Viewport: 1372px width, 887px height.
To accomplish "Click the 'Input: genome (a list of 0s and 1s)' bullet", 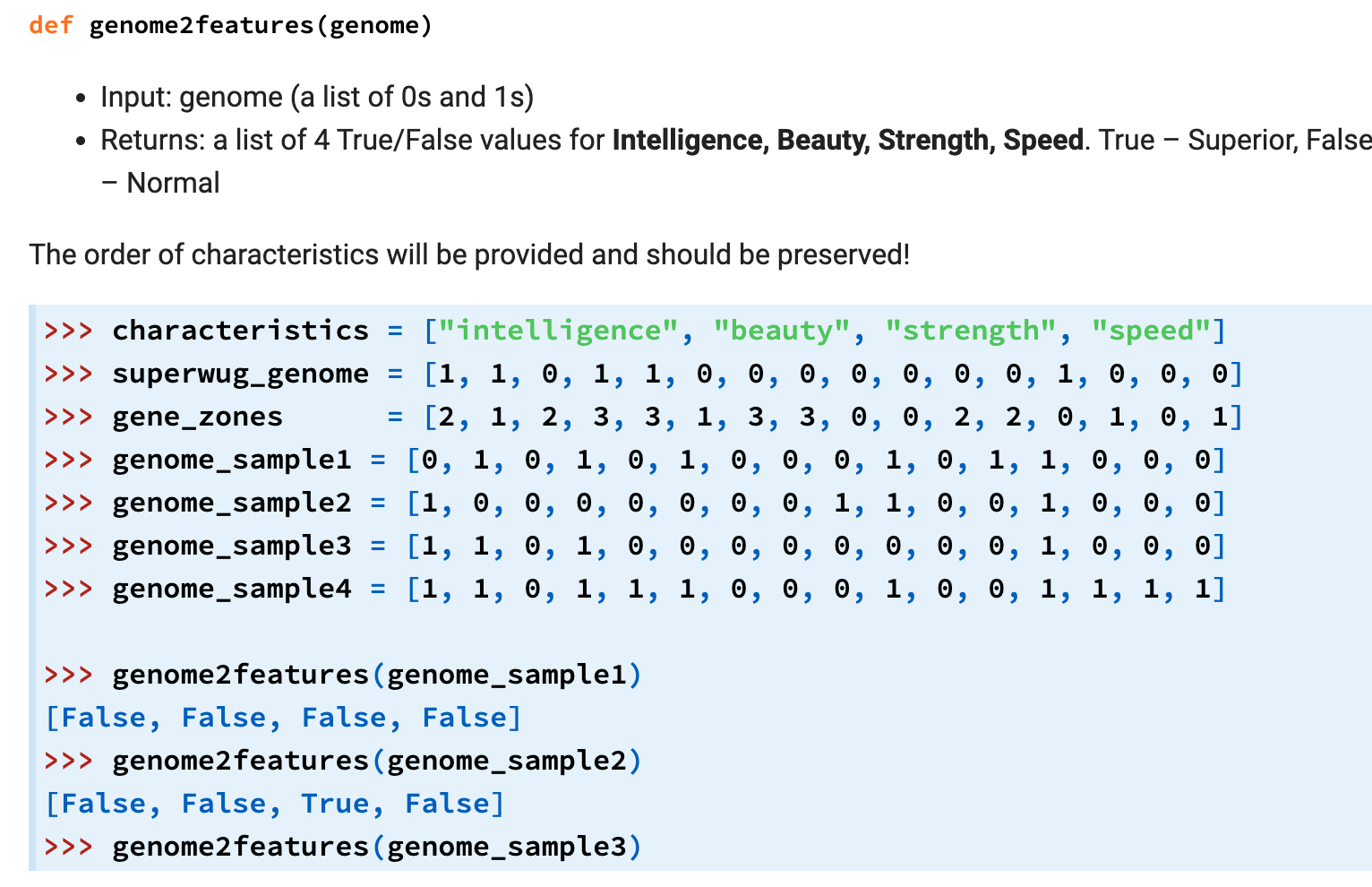I will tap(317, 97).
